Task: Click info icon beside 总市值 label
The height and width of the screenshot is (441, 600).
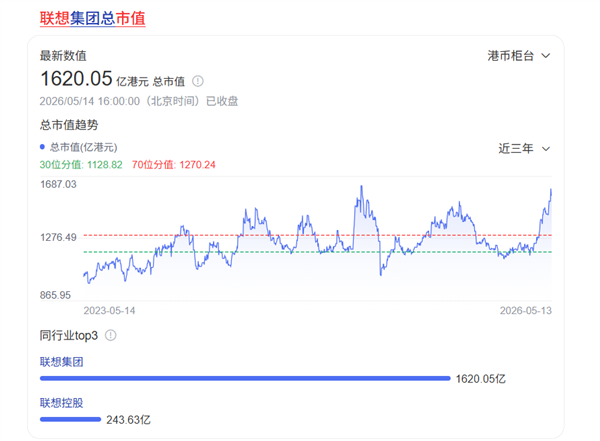Action: [x=198, y=81]
